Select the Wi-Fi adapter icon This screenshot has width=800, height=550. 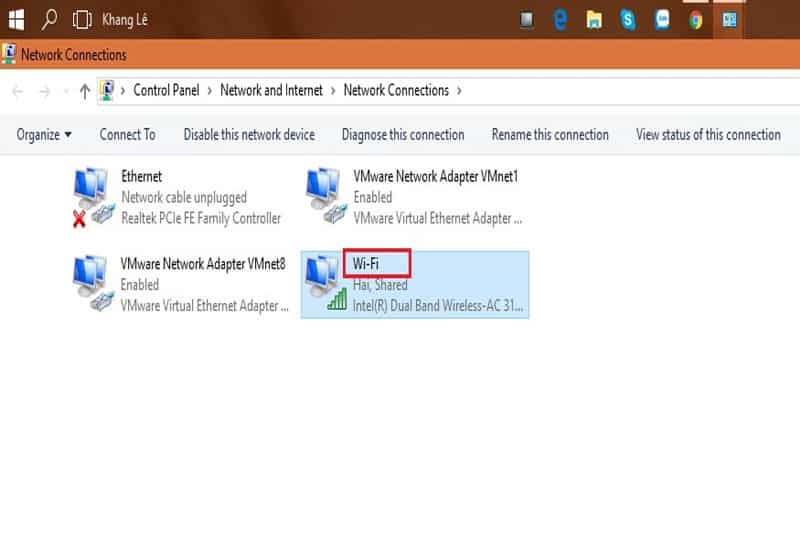(326, 285)
